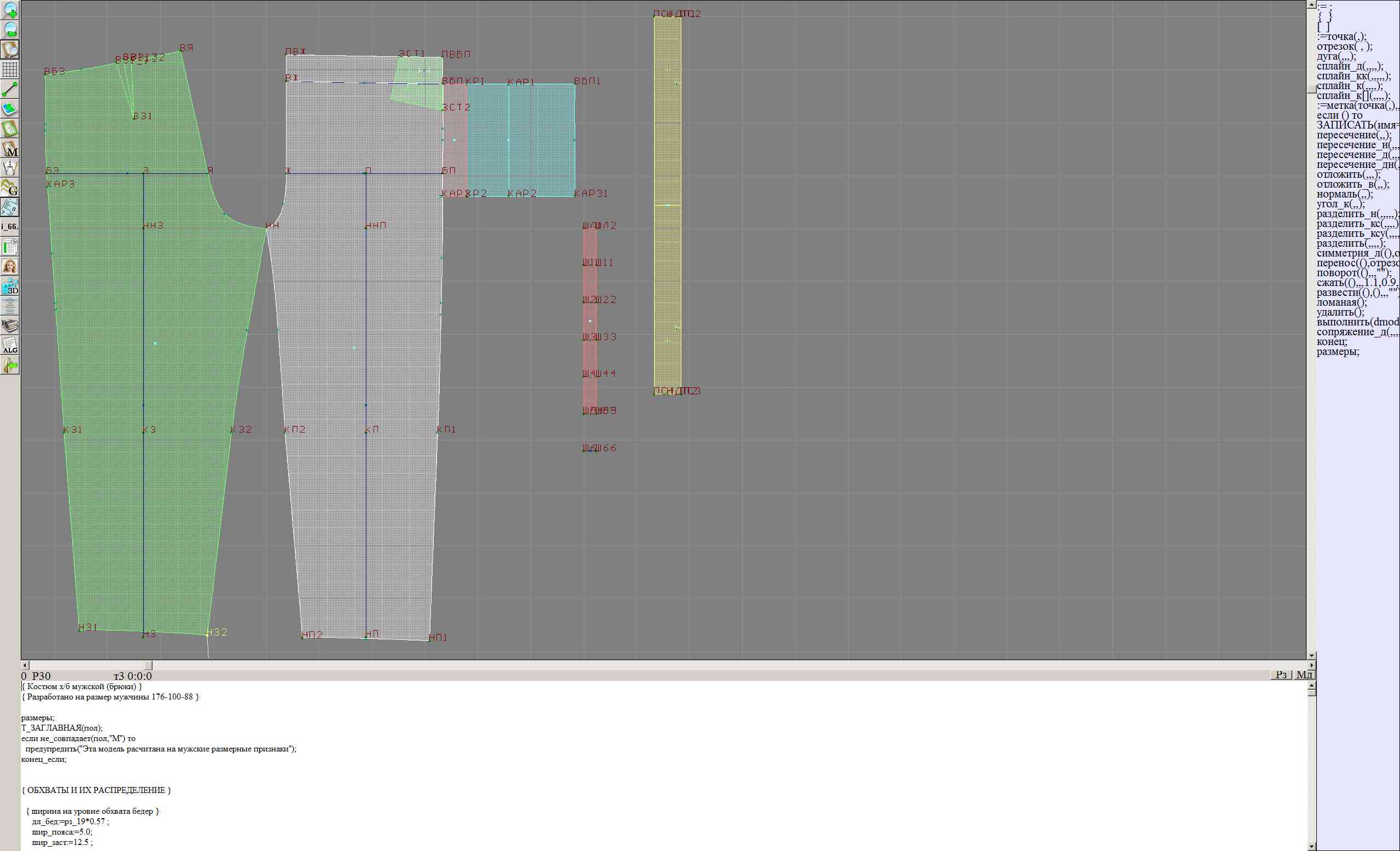Click the zoom out magnifier icon

(x=10, y=30)
